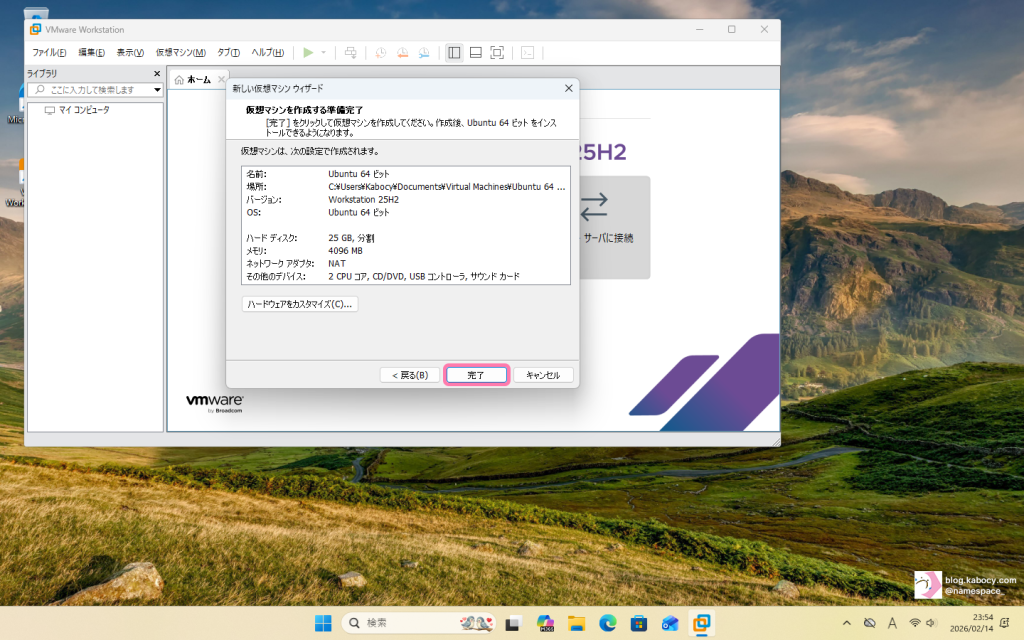
Task: Click the take snapshot clock icon
Action: 381,52
